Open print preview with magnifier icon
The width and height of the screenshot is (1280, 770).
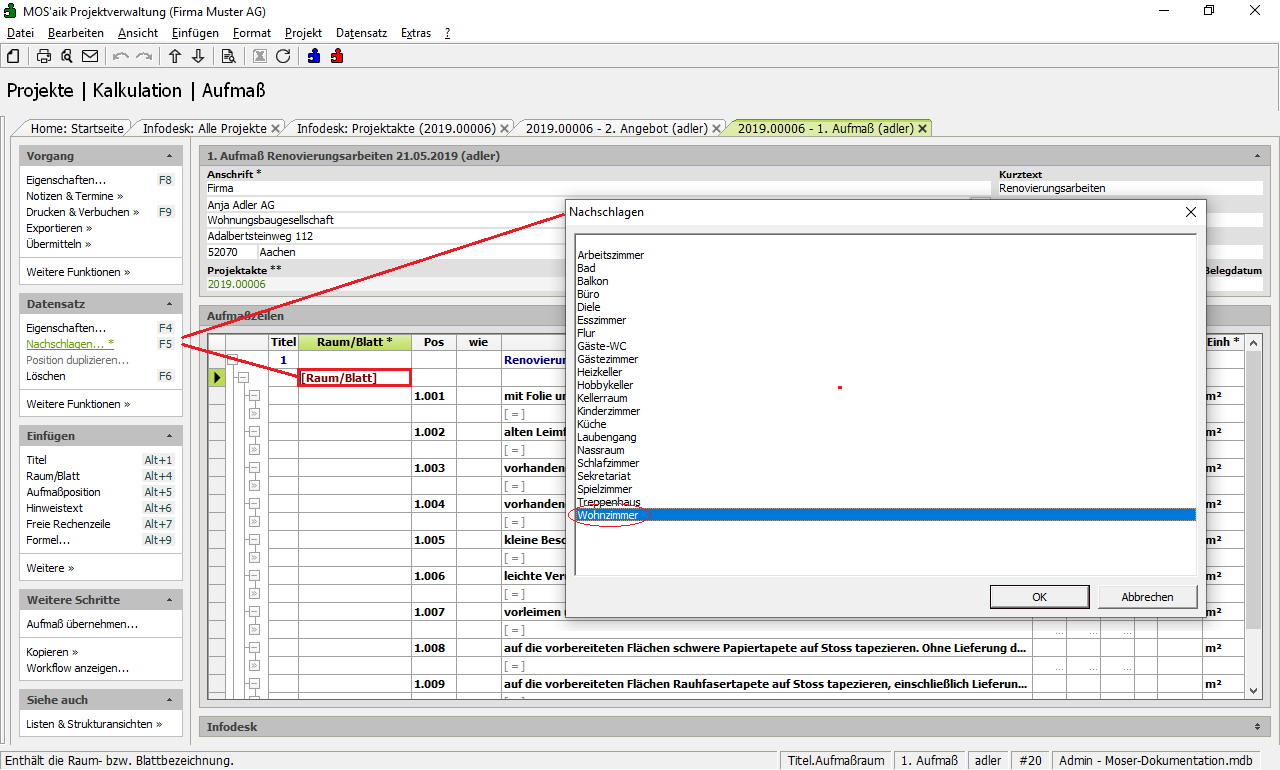pyautogui.click(x=67, y=56)
